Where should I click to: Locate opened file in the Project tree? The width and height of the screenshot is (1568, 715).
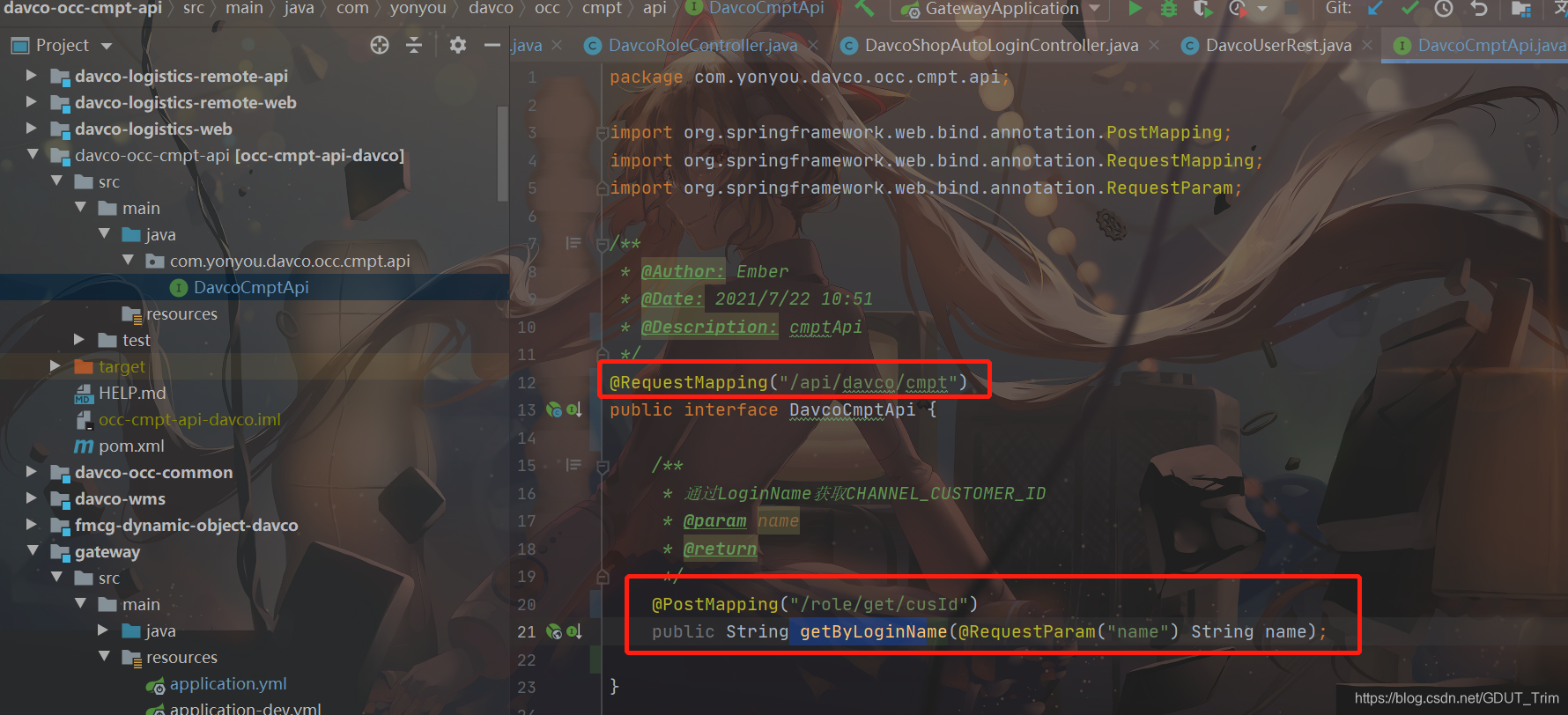pyautogui.click(x=380, y=45)
